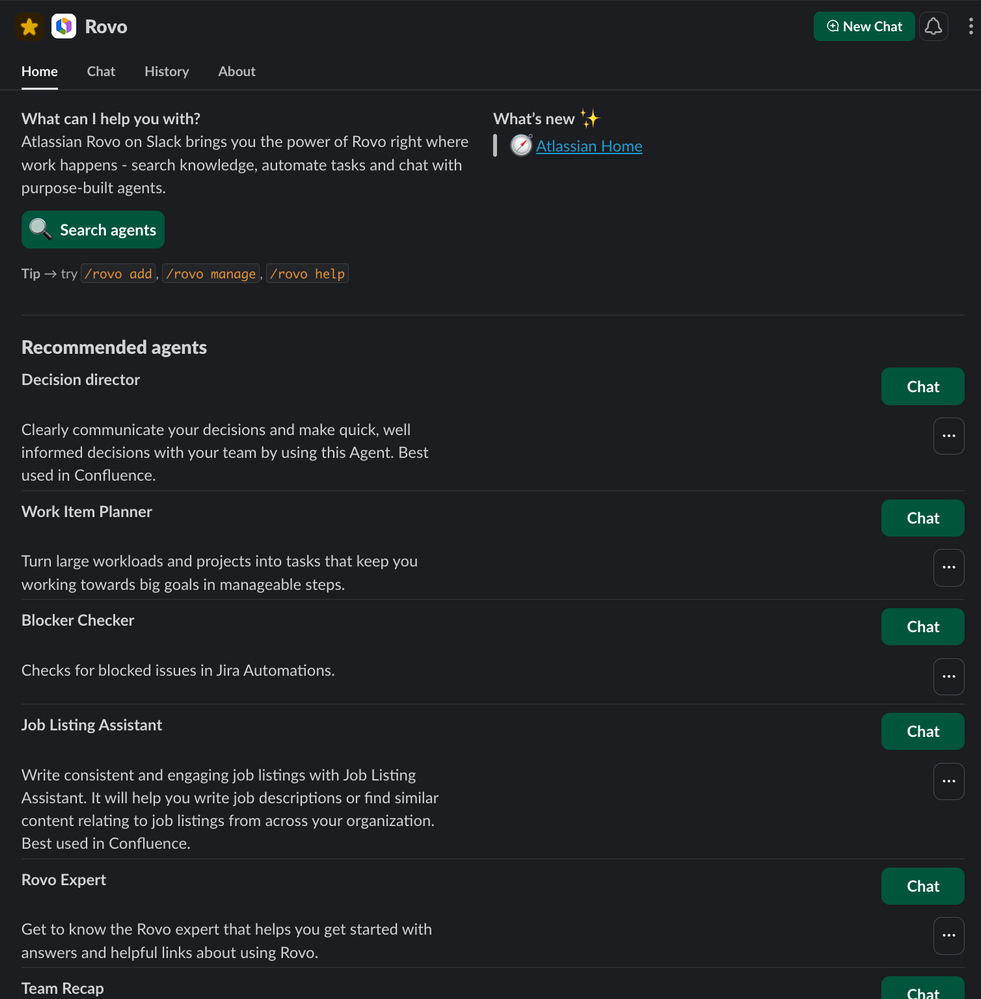Click the Search agents button
981x999 pixels.
point(93,230)
